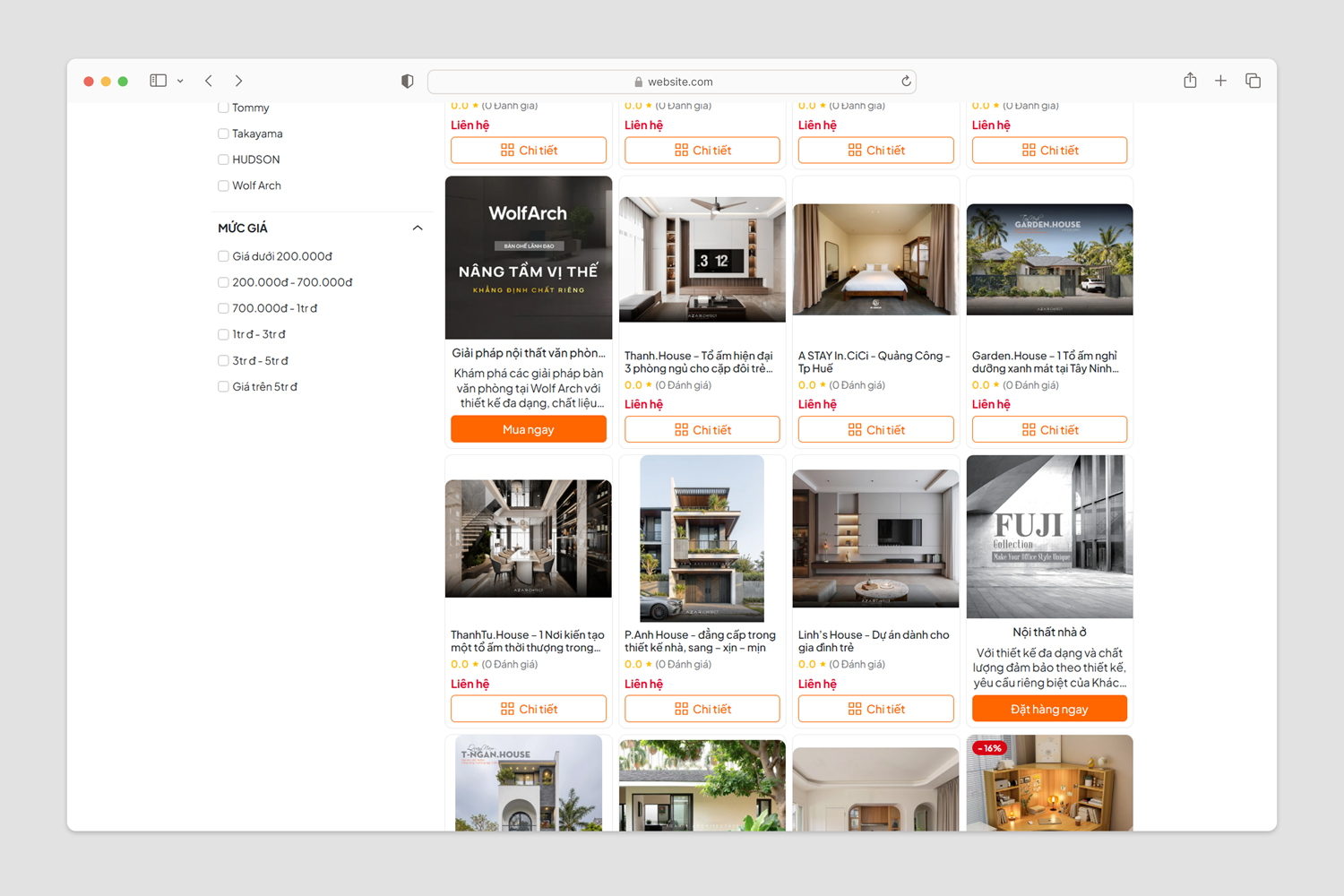Click the FUJI ad description text
The width and height of the screenshot is (1344, 896).
(x=1049, y=668)
